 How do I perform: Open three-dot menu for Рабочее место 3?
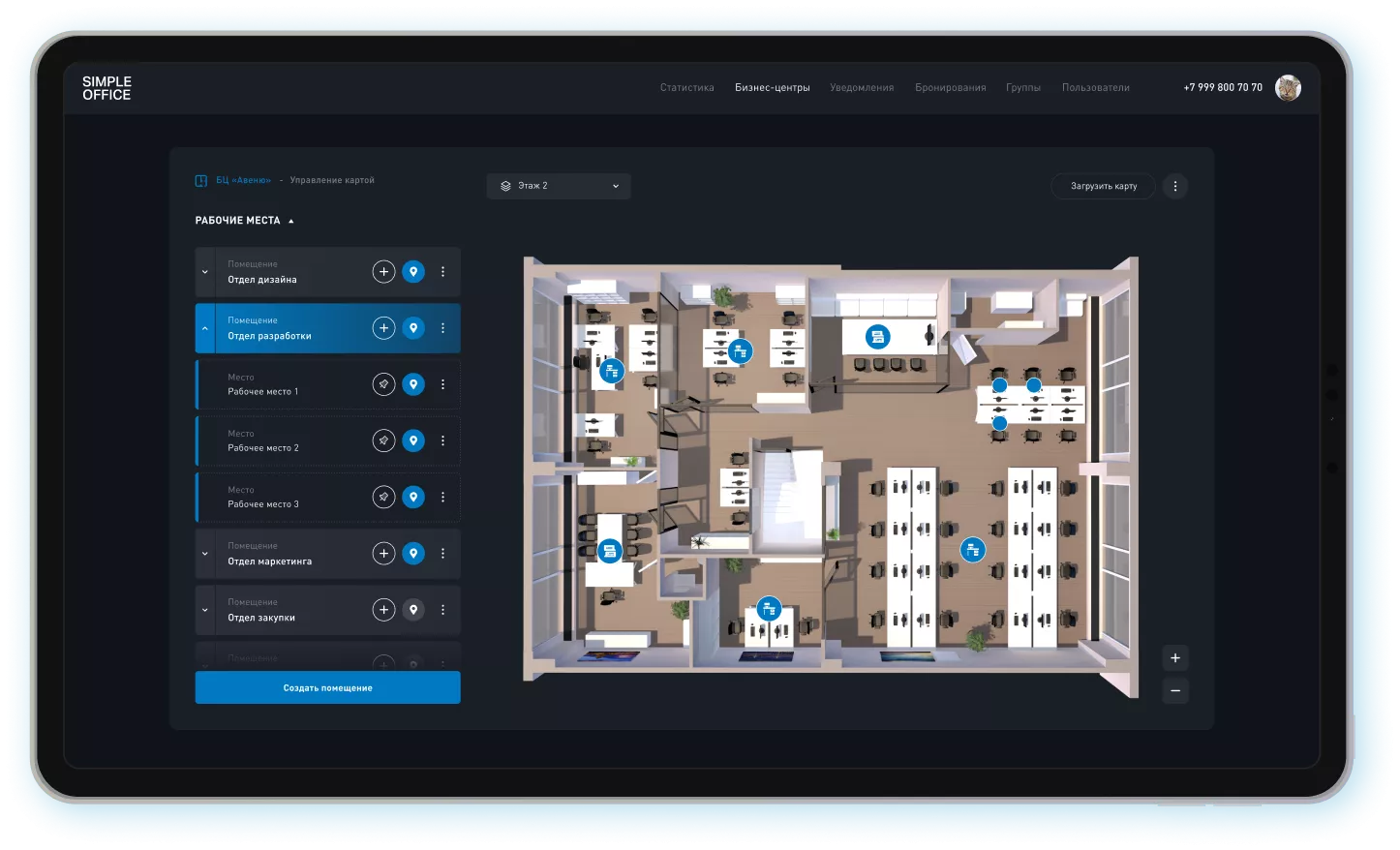coord(442,498)
